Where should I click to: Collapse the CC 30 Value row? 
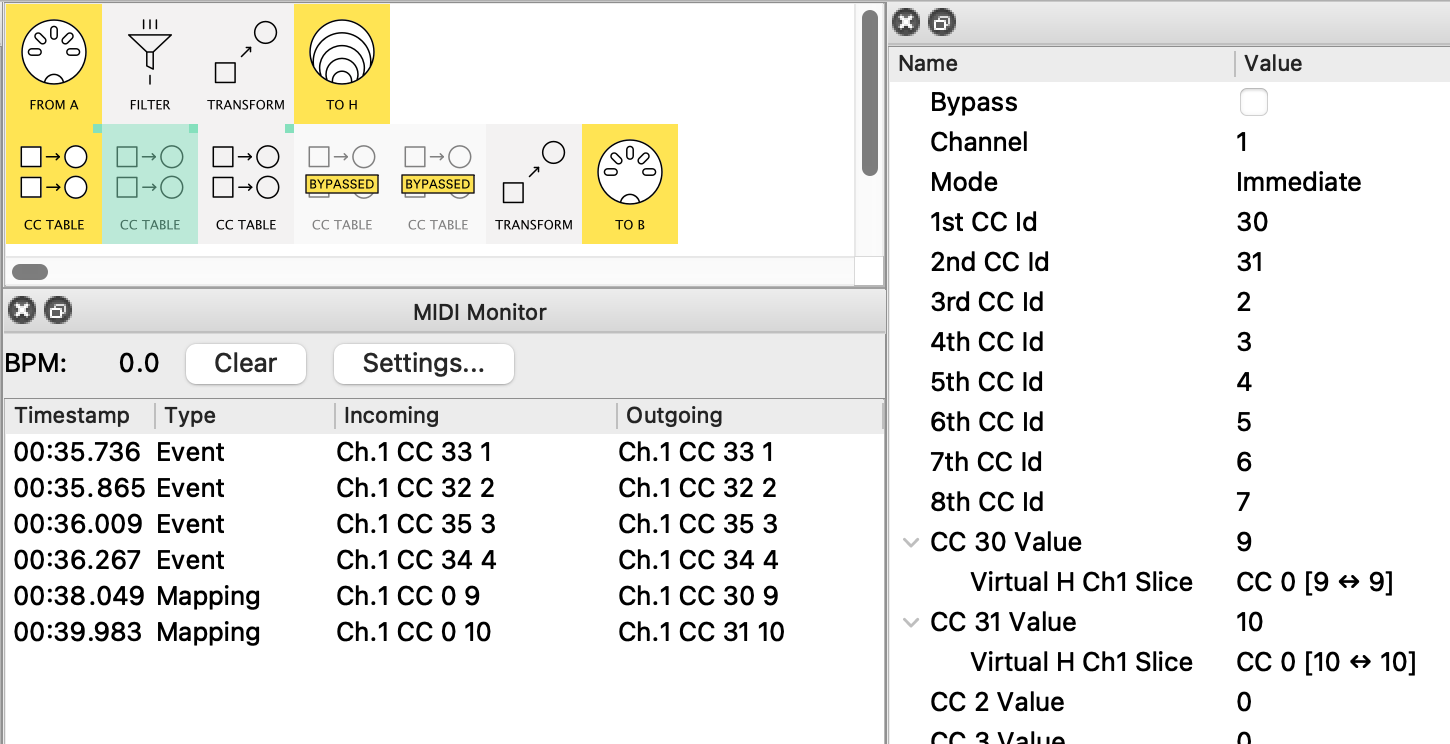[x=911, y=542]
